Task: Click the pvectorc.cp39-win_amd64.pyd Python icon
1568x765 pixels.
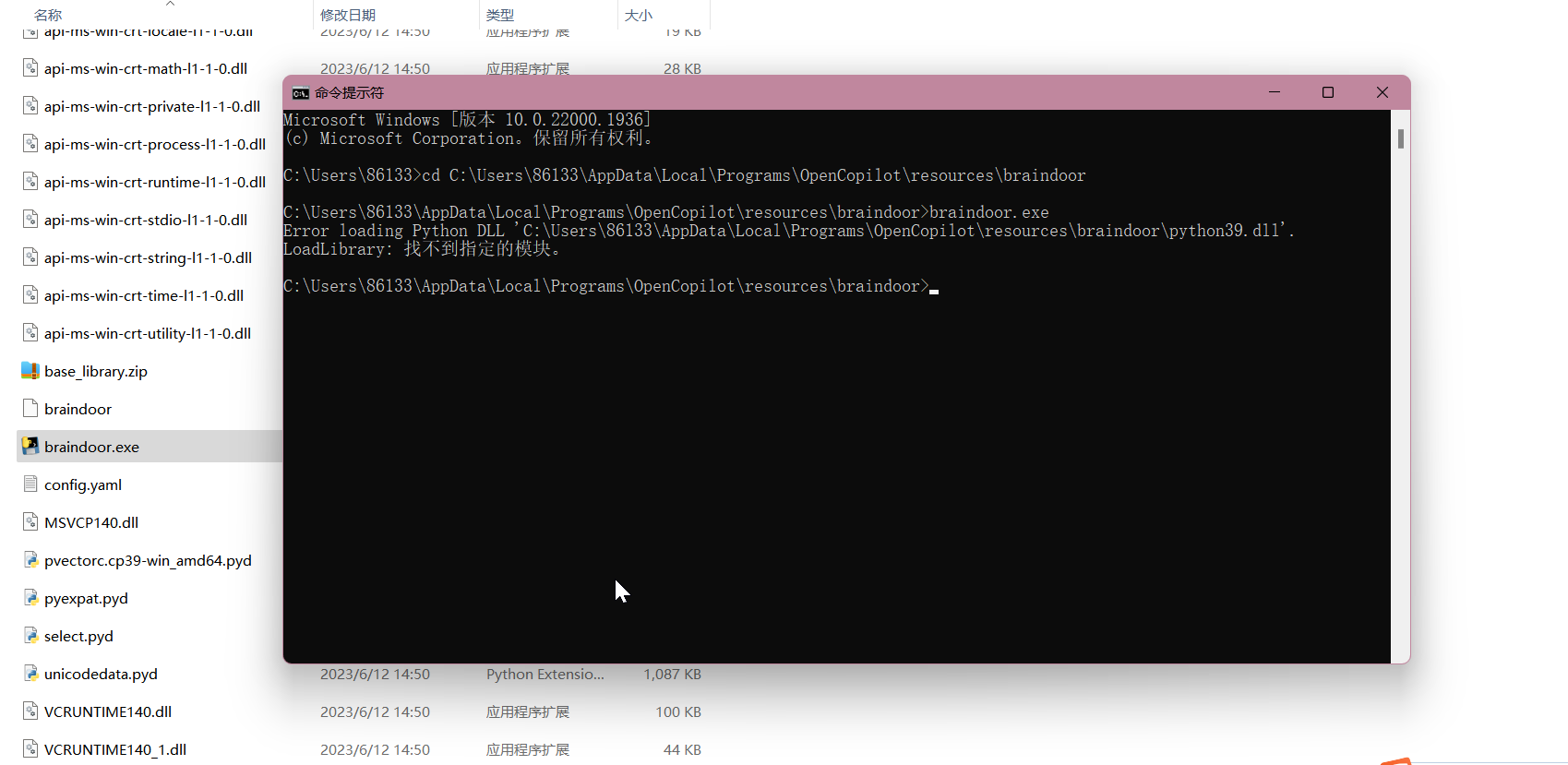Action: (x=30, y=560)
